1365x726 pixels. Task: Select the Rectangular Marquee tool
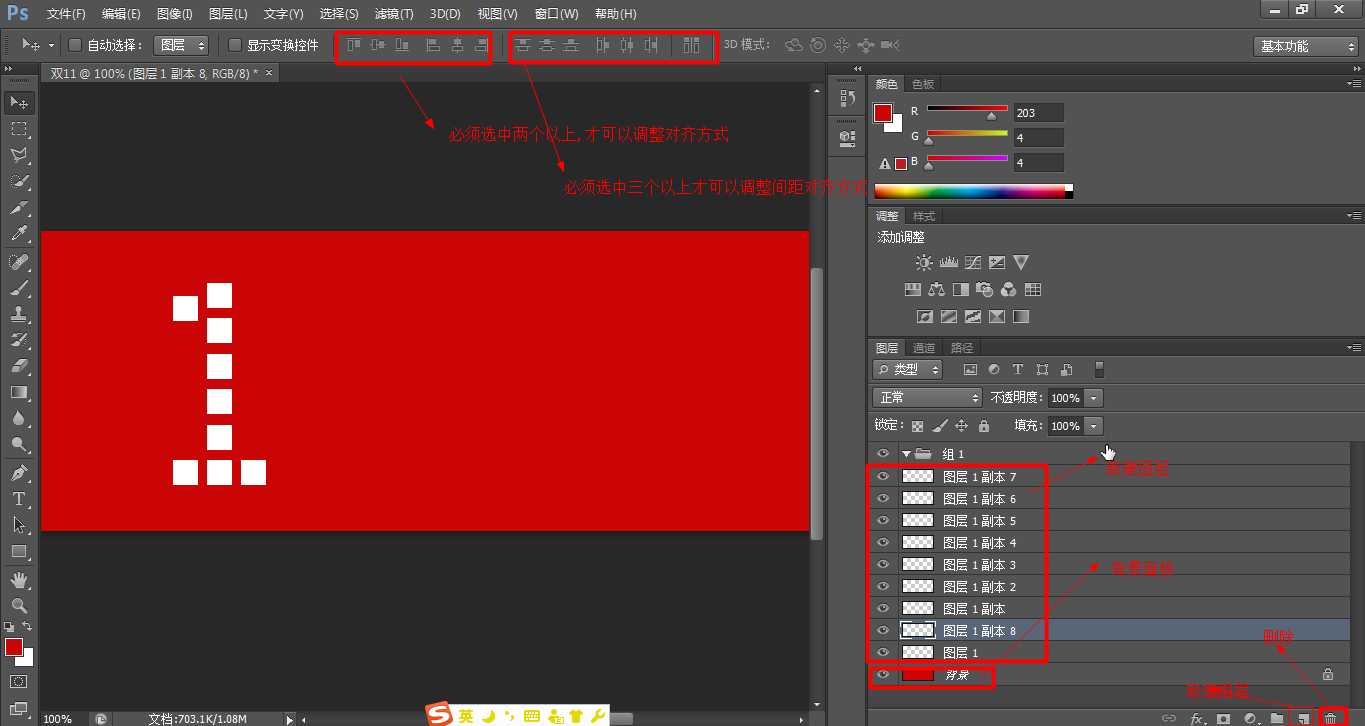pos(19,129)
